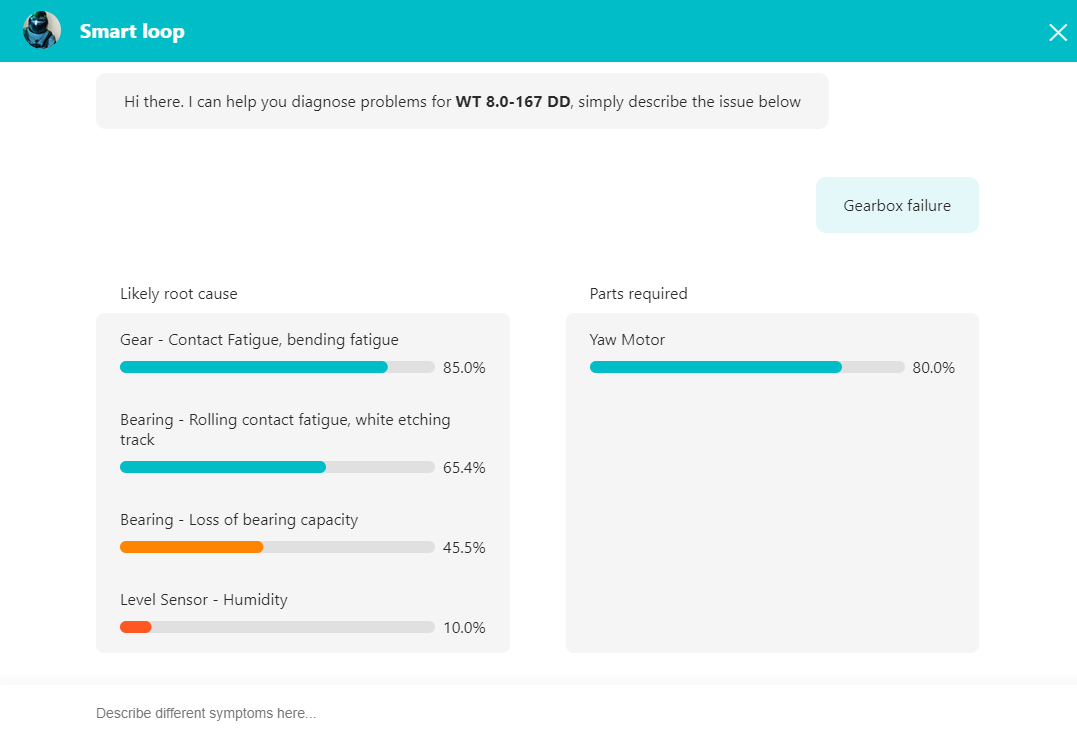Click the Smart loop title text
This screenshot has height=739, width=1077.
pyautogui.click(x=132, y=31)
